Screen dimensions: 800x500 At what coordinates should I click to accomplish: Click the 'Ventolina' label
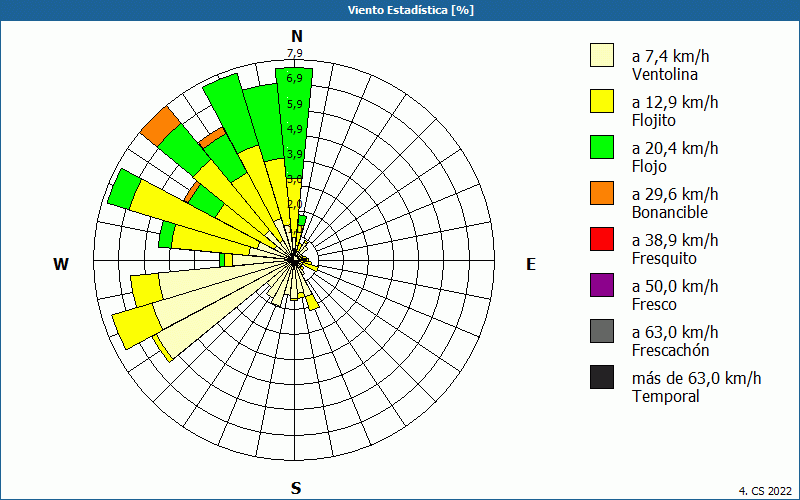tap(665, 74)
